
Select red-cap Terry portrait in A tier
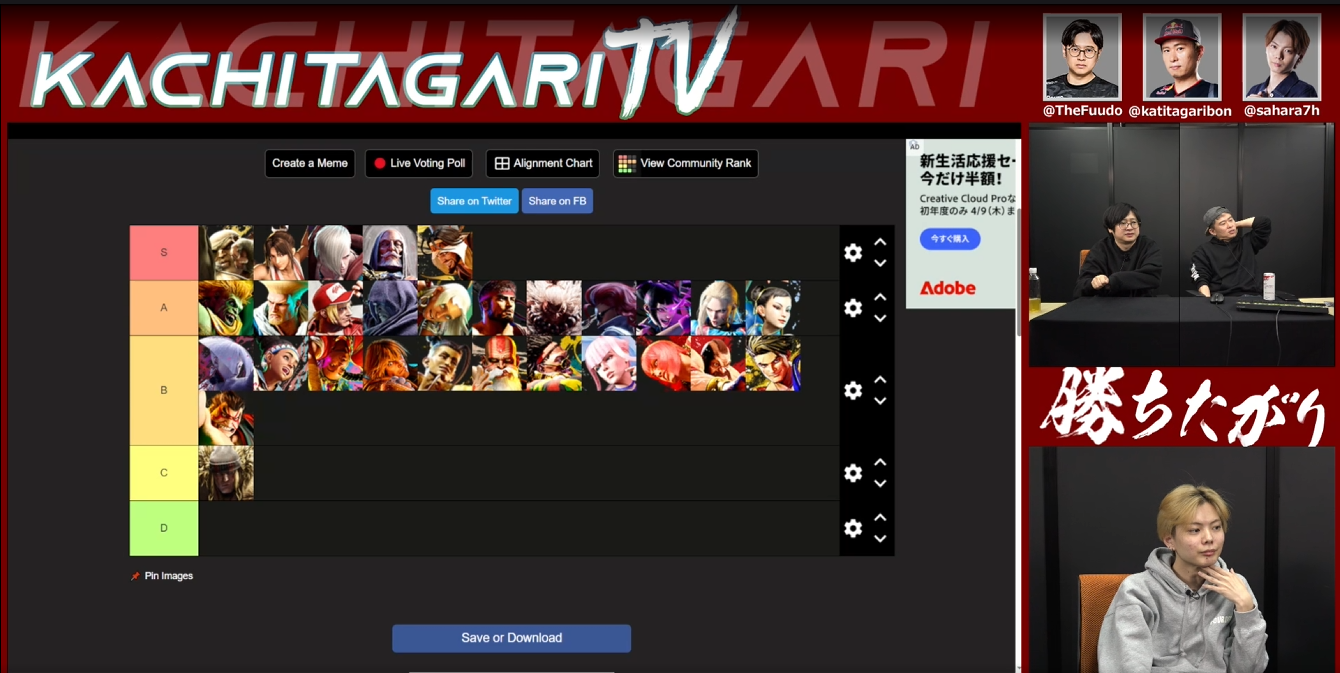(x=335, y=308)
